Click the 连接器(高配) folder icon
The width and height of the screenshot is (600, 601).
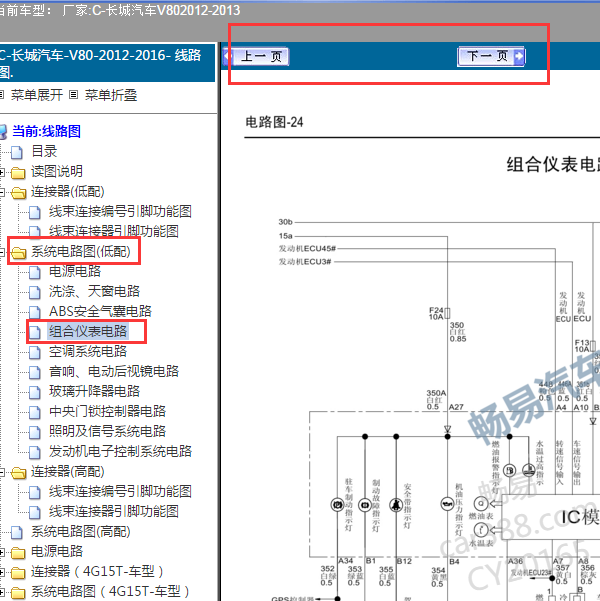click(x=18, y=473)
